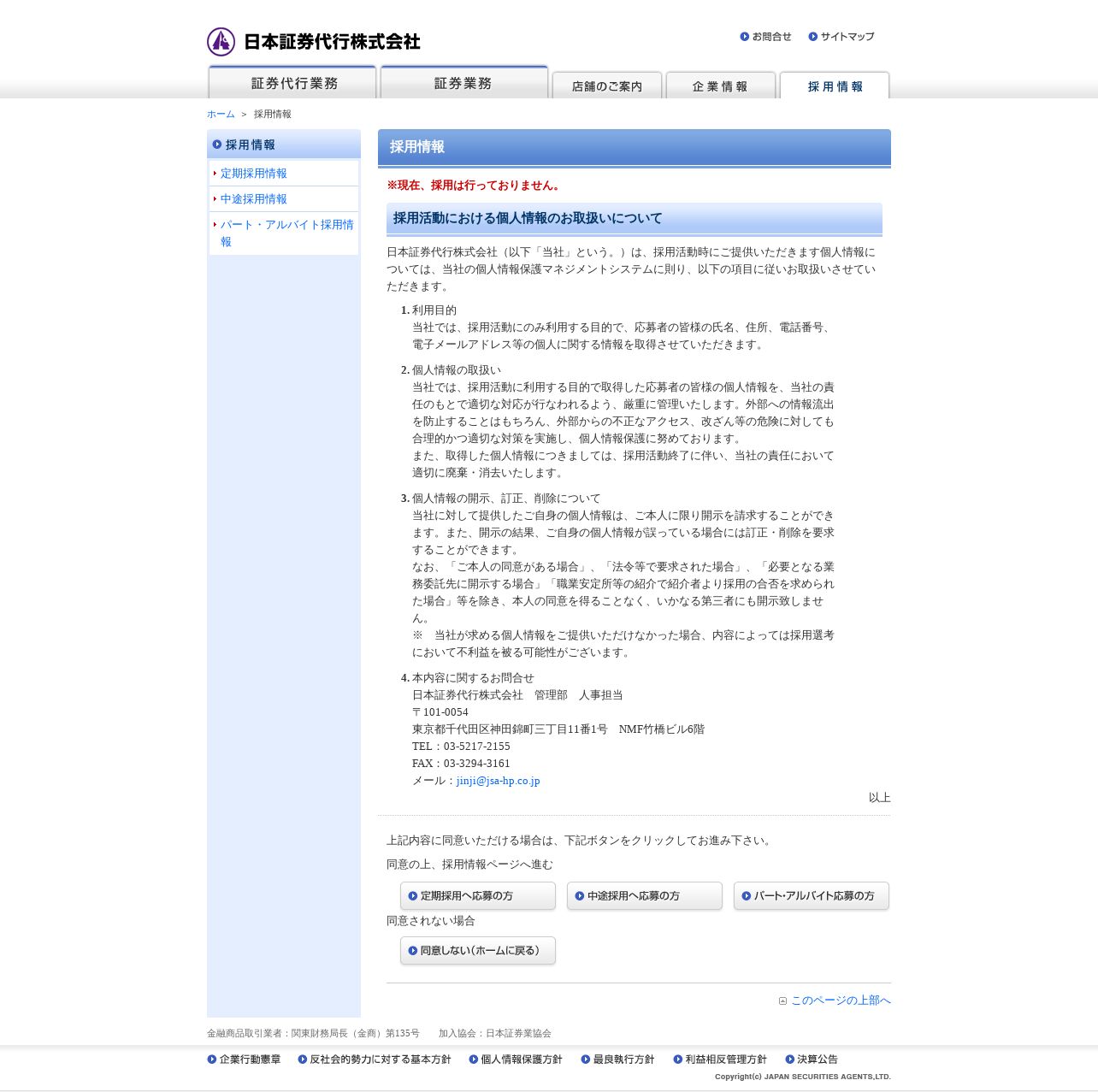This screenshot has width=1098, height=1092.
Task: Go to ホーム via breadcrumb
Action: pyautogui.click(x=221, y=115)
